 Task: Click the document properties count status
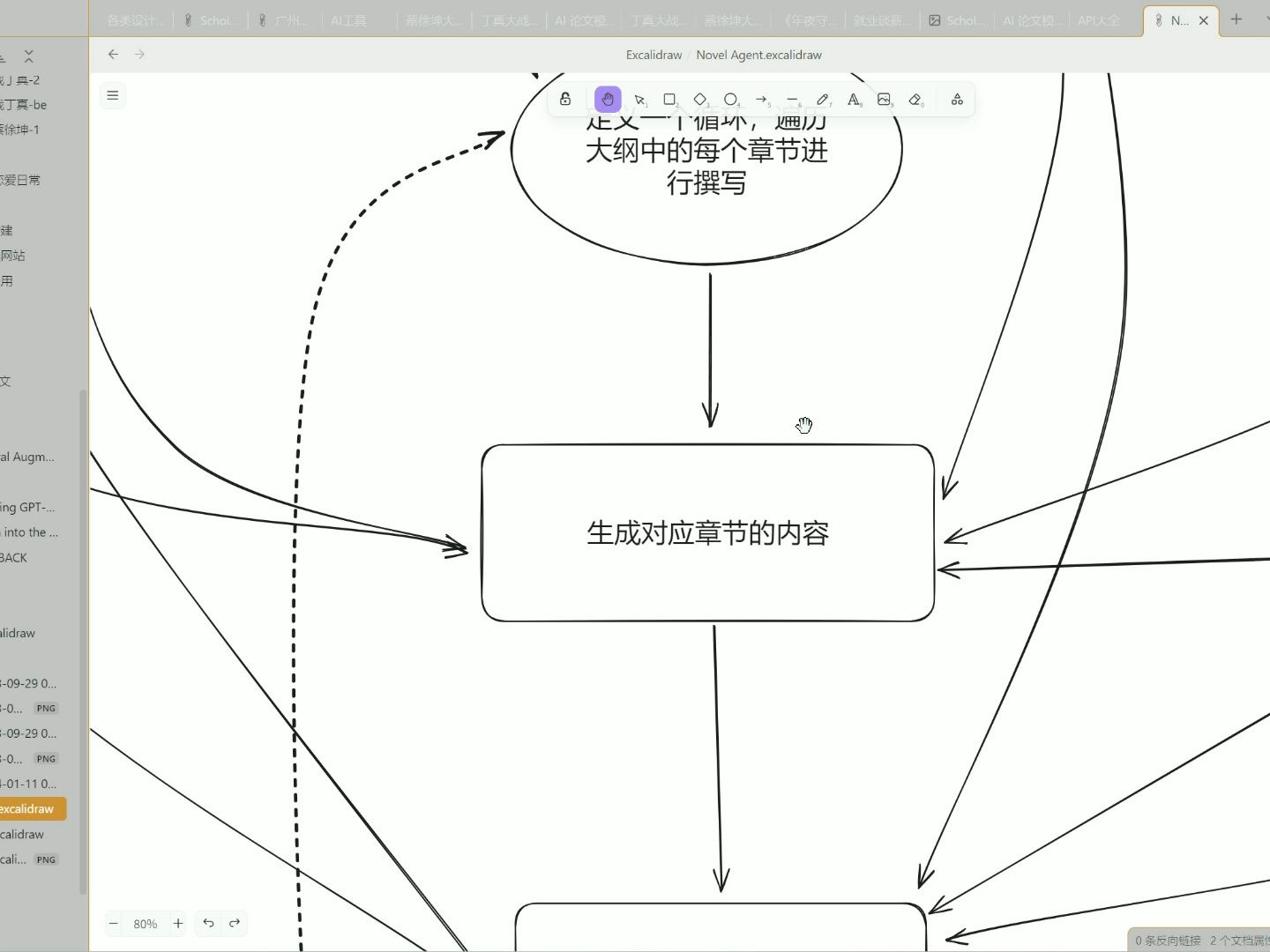point(1239,941)
